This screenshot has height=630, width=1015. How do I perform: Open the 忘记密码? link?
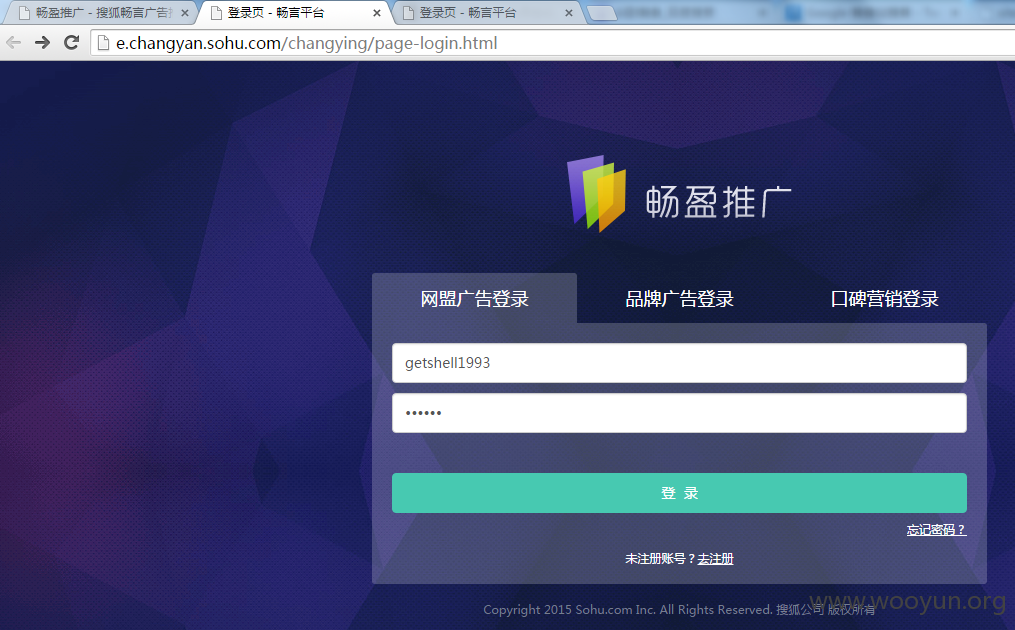pos(936,530)
